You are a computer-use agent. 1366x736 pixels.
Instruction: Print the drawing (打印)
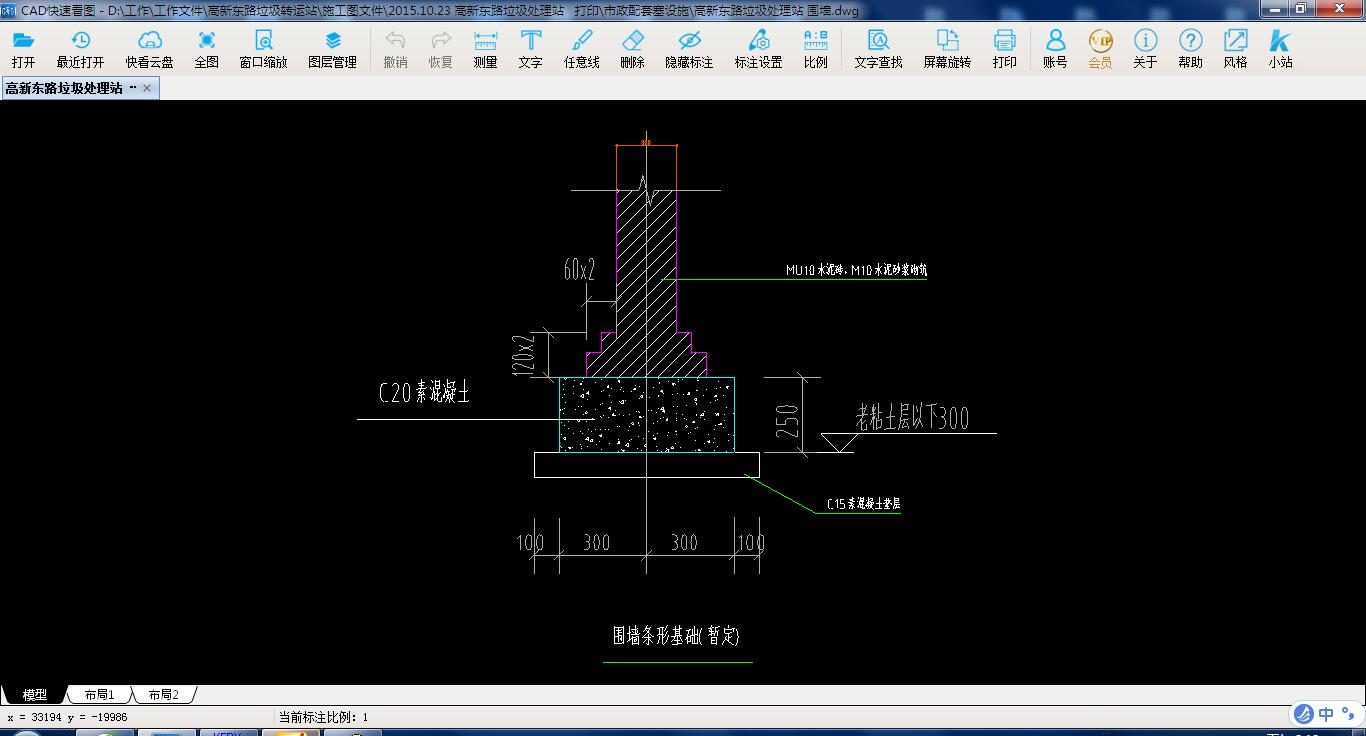coord(1005,48)
